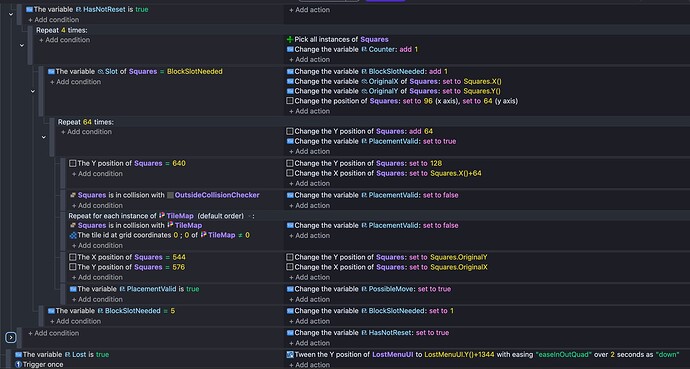Add action below the Tween action
690x369 pixels.
(x=309, y=365)
